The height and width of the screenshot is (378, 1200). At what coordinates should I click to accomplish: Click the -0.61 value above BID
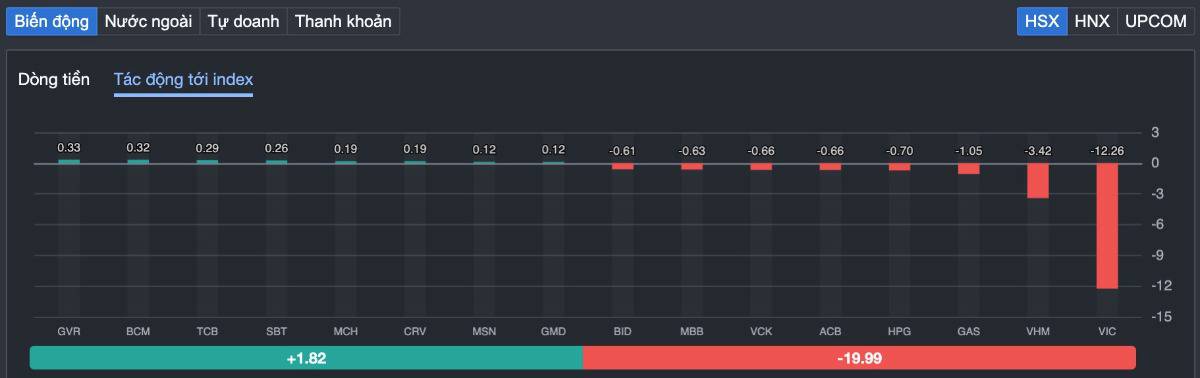pos(622,151)
